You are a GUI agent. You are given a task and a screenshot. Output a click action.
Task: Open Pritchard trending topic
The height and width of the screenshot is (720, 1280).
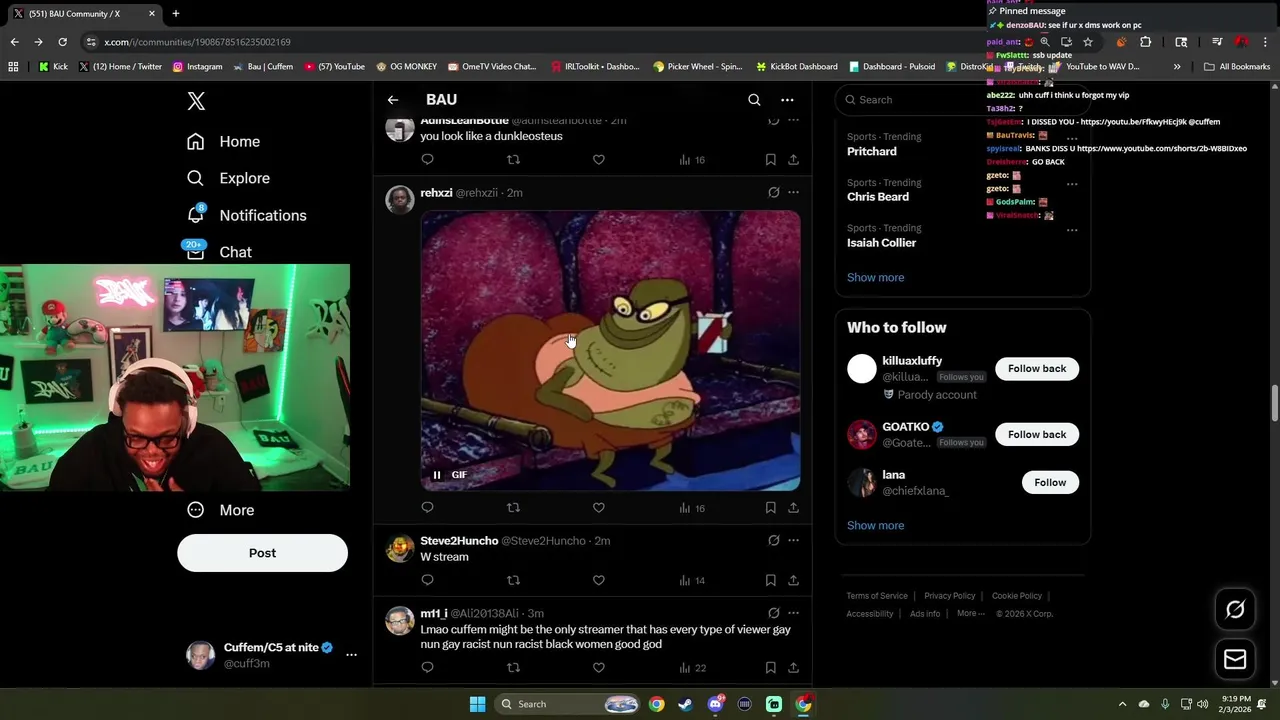point(872,151)
